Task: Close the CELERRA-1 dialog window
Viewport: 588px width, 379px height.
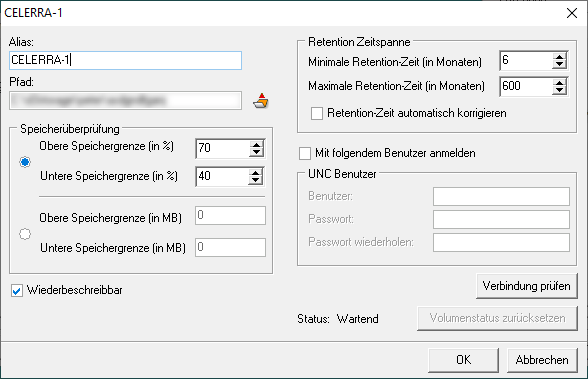Action: pyautogui.click(x=572, y=13)
